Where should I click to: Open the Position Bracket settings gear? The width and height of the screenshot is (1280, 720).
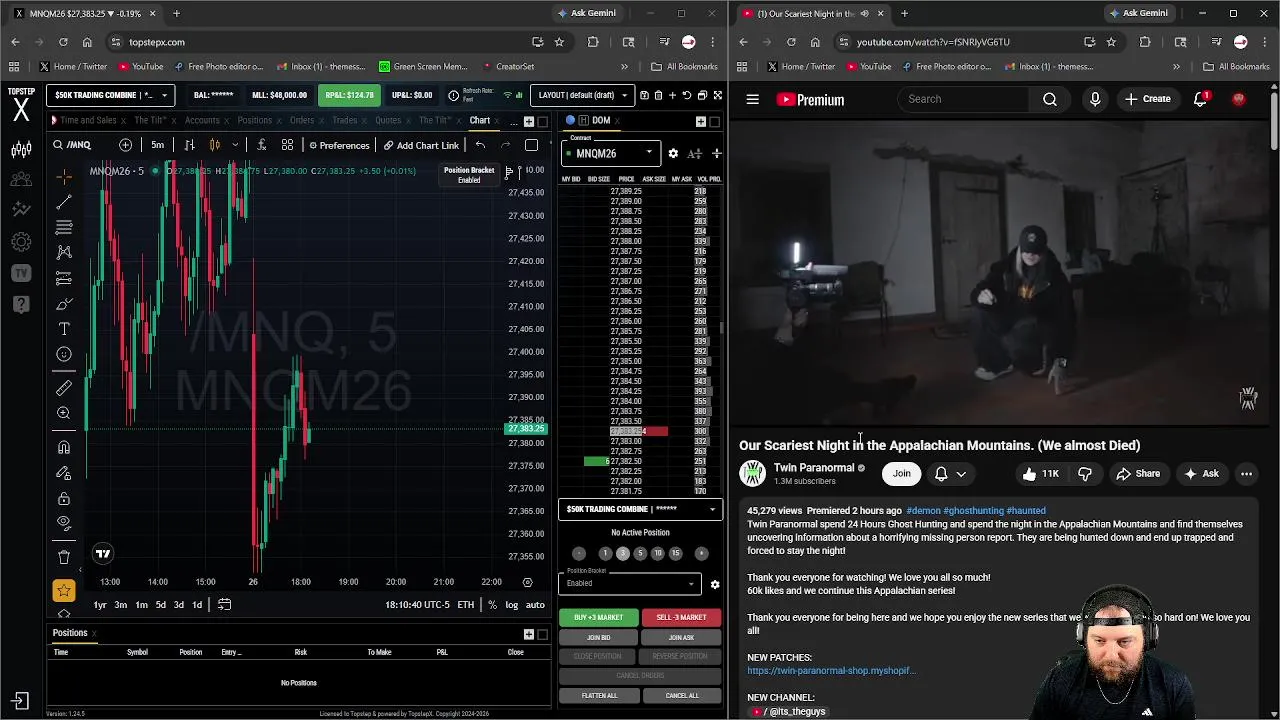[x=714, y=585]
